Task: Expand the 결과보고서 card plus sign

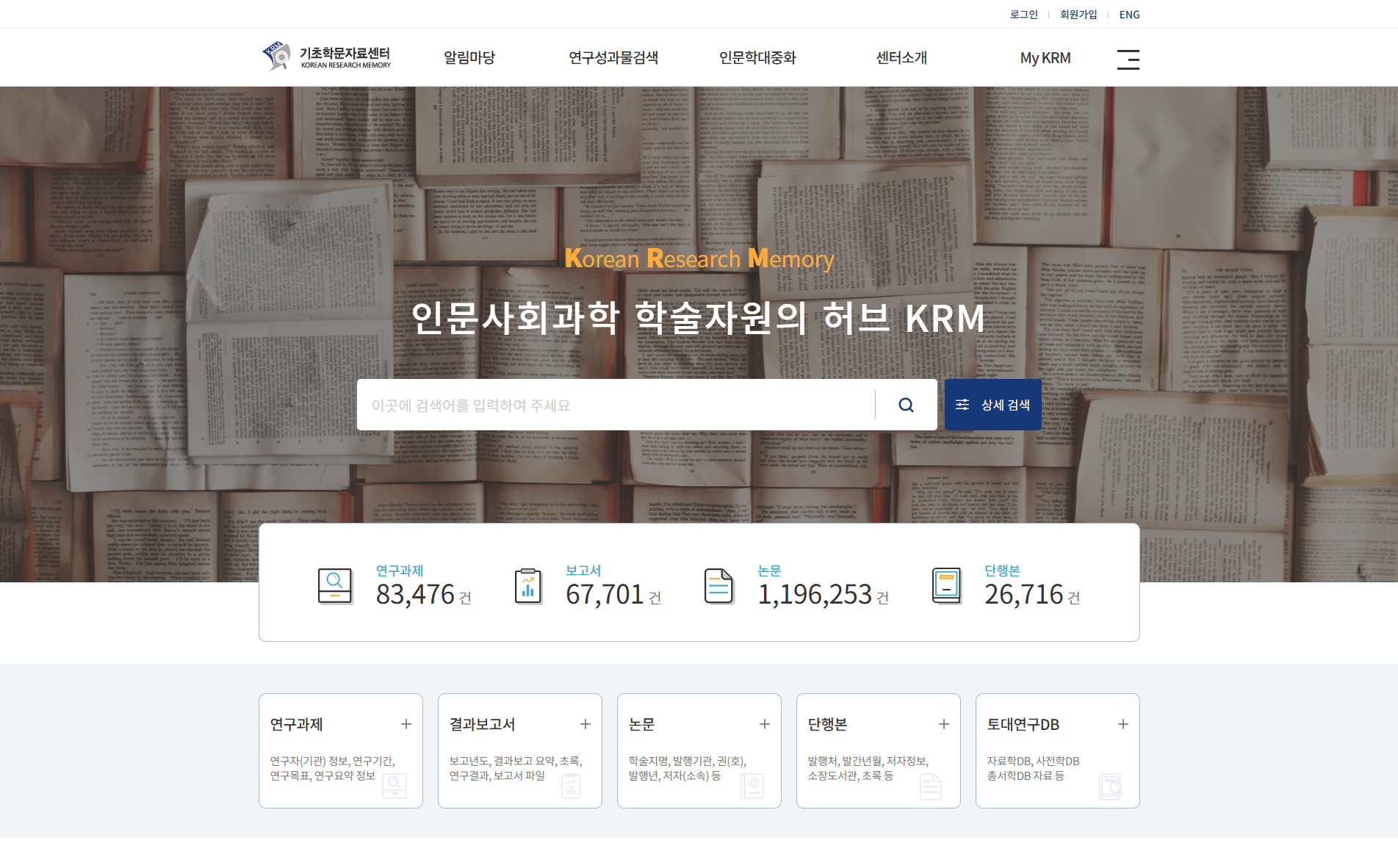Action: point(585,724)
